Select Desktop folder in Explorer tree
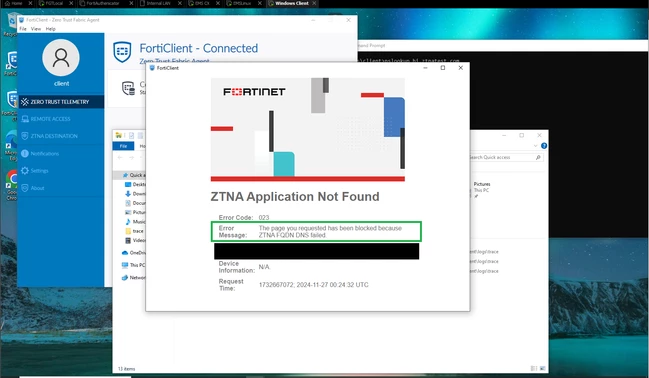Screen dimensions: 649x378 coord(135,184)
